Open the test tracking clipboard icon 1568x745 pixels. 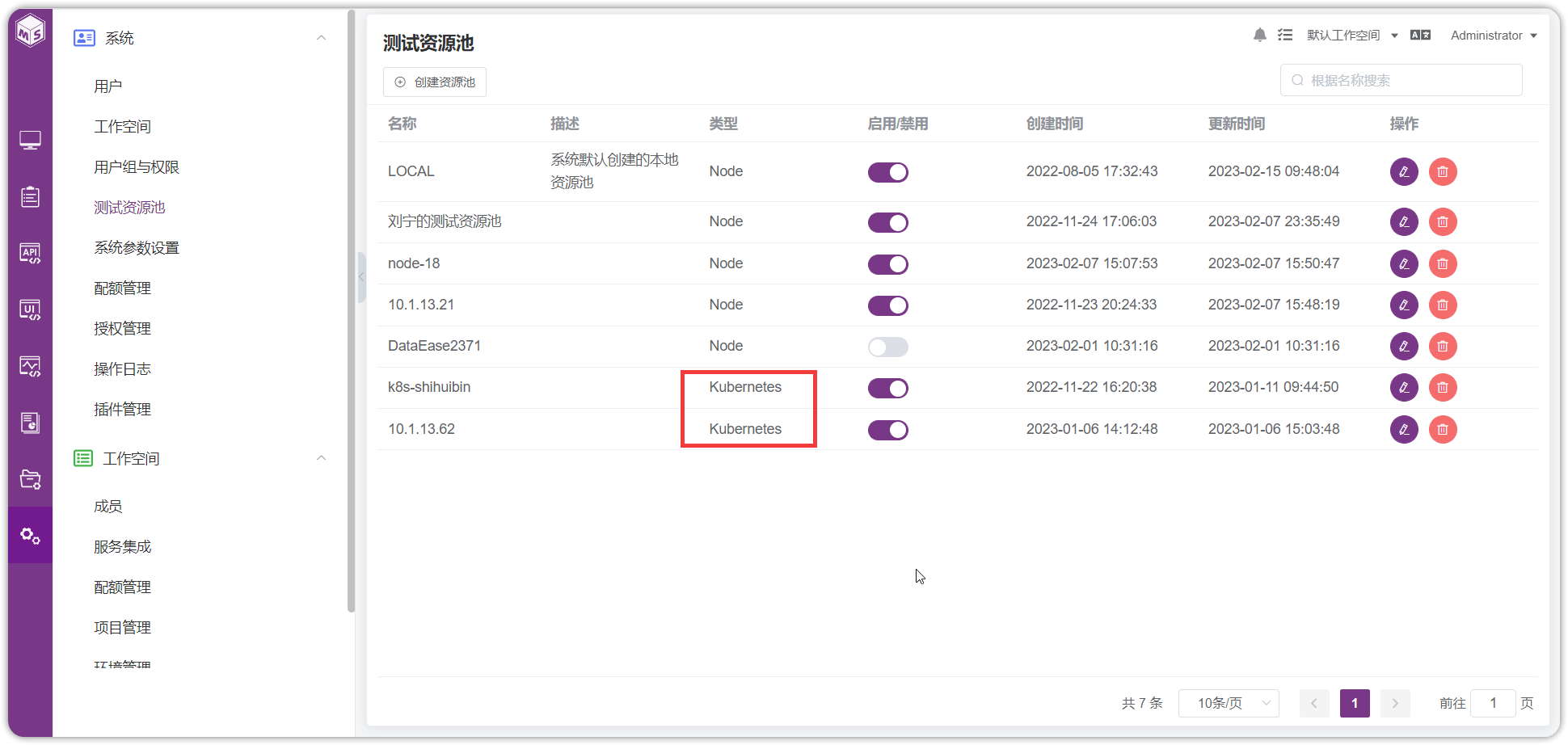[x=30, y=196]
